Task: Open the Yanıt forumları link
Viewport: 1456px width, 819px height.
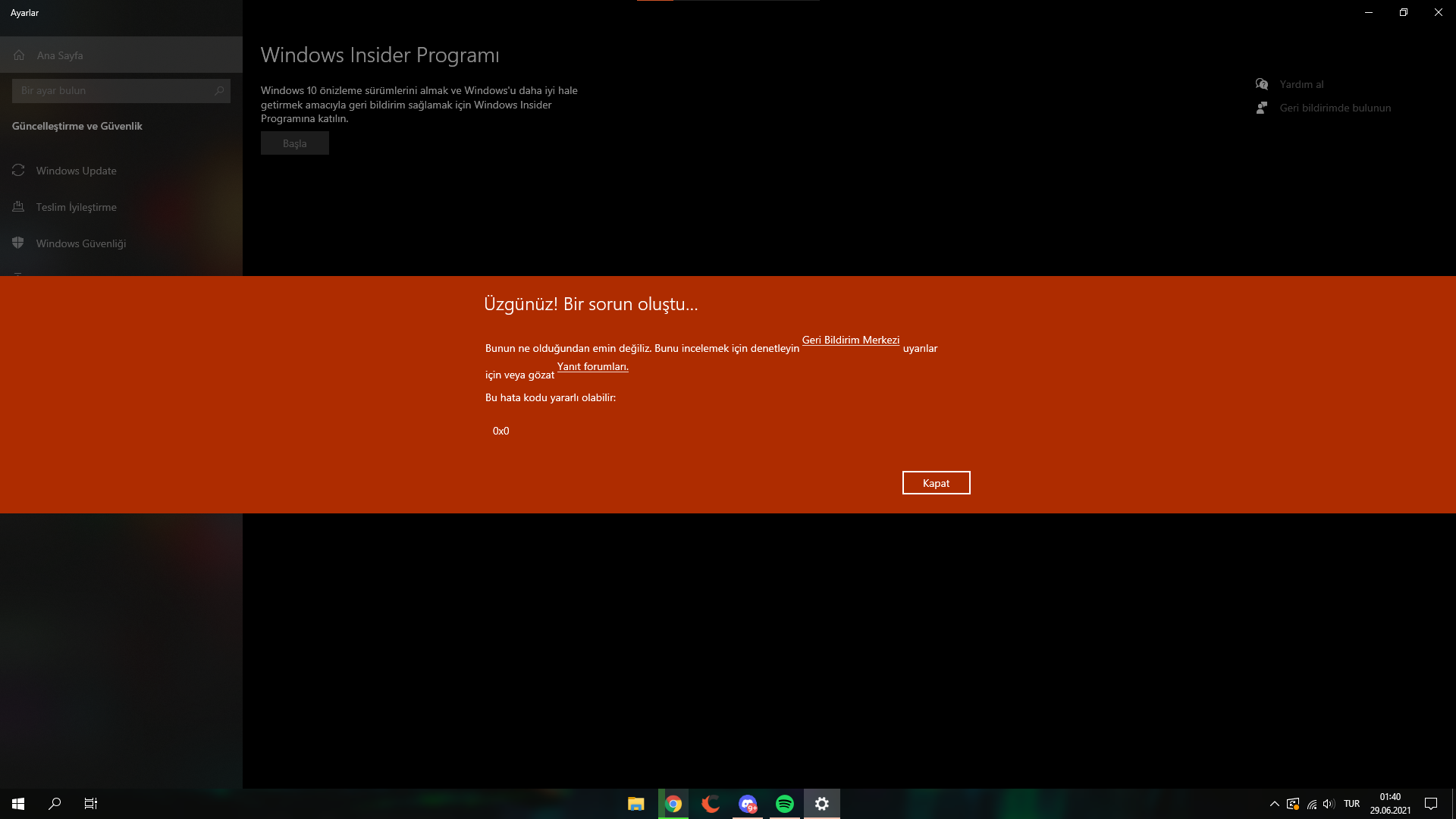Action: point(592,367)
